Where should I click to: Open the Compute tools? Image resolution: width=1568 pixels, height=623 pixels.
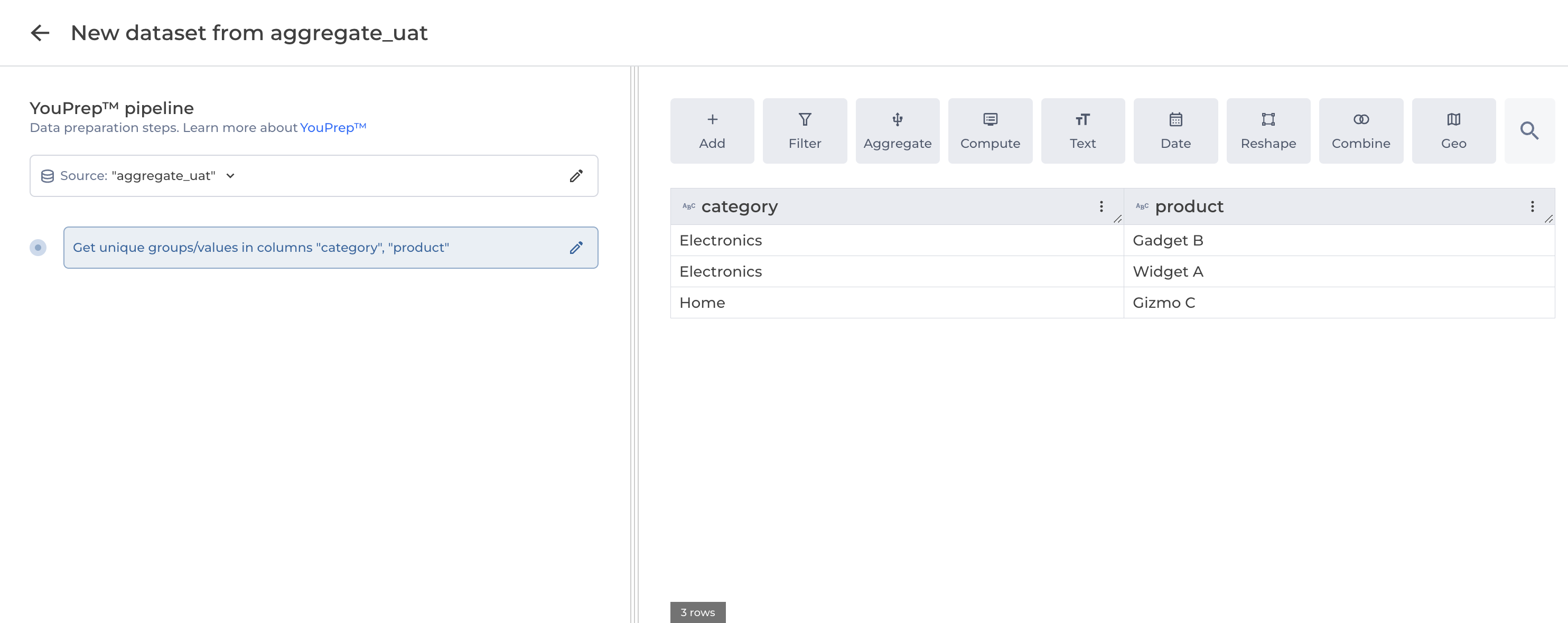[x=990, y=131]
